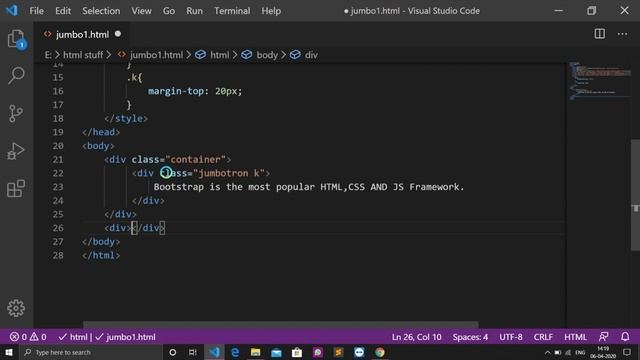Open File Explorer from taskbar

point(256,352)
